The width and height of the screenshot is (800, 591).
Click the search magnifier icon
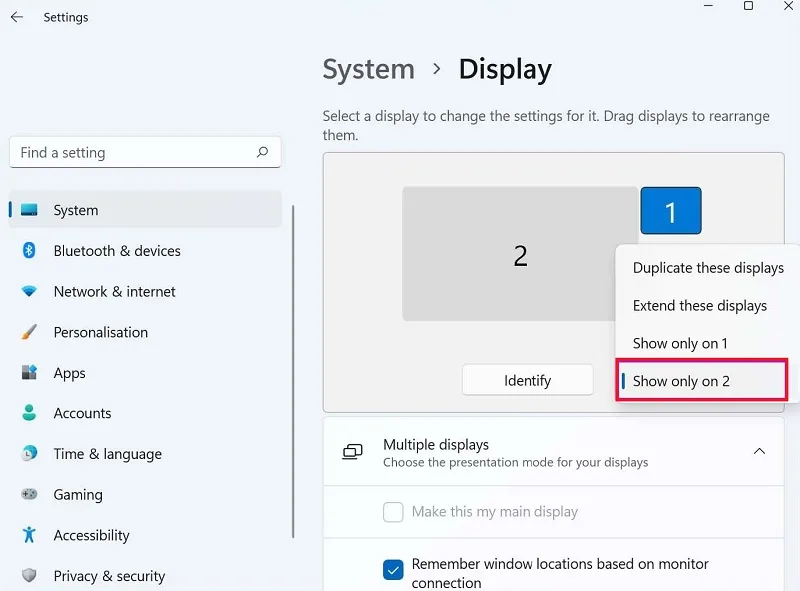(x=262, y=152)
